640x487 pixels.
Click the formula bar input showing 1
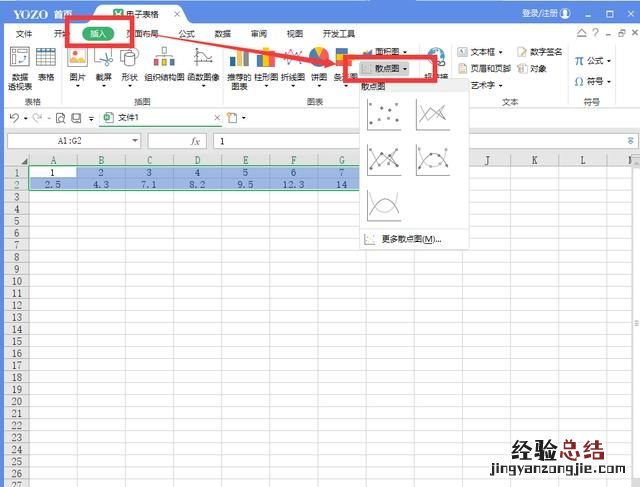tap(286, 141)
